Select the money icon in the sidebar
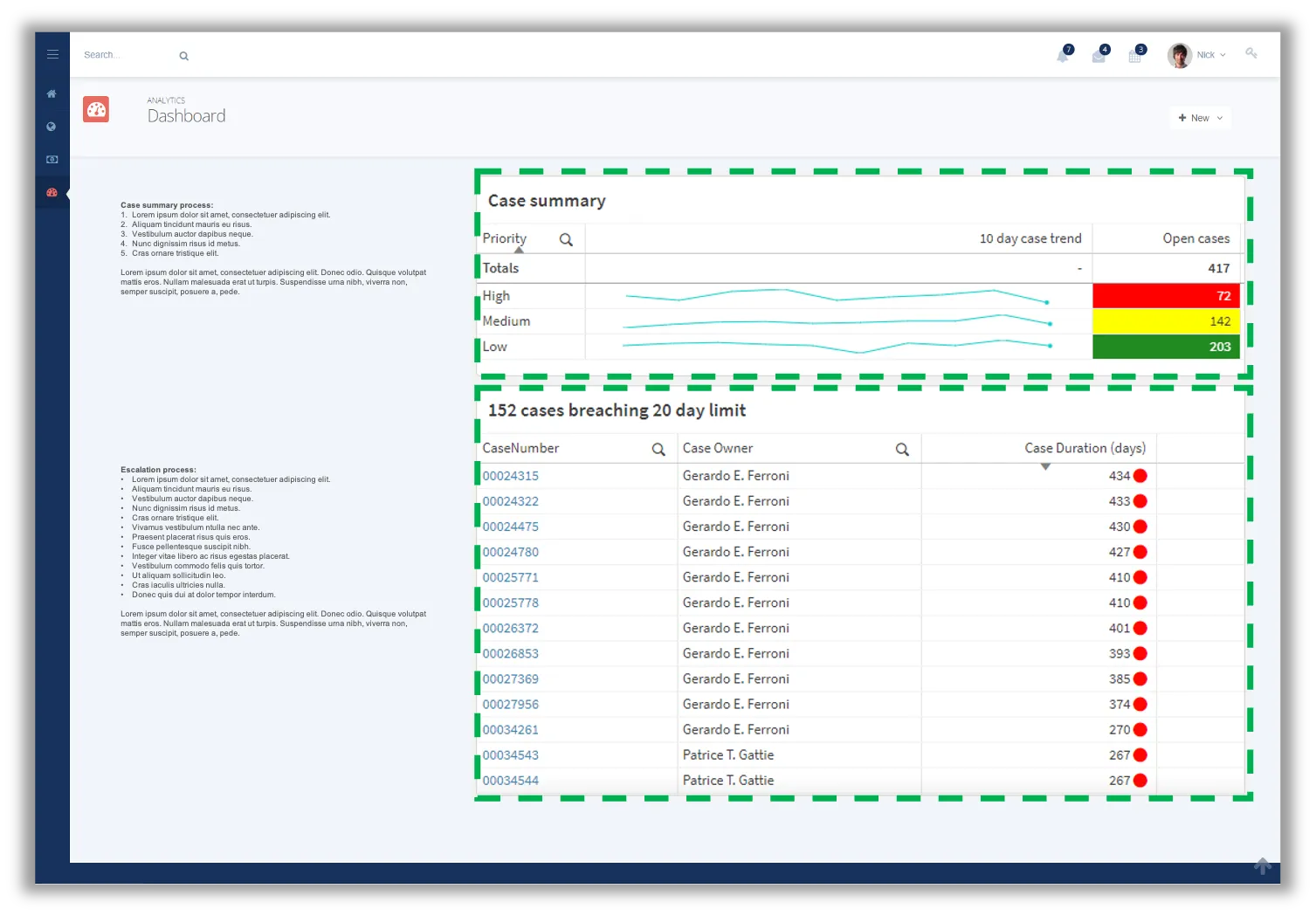Image resolution: width=1316 pixels, height=916 pixels. (x=52, y=159)
